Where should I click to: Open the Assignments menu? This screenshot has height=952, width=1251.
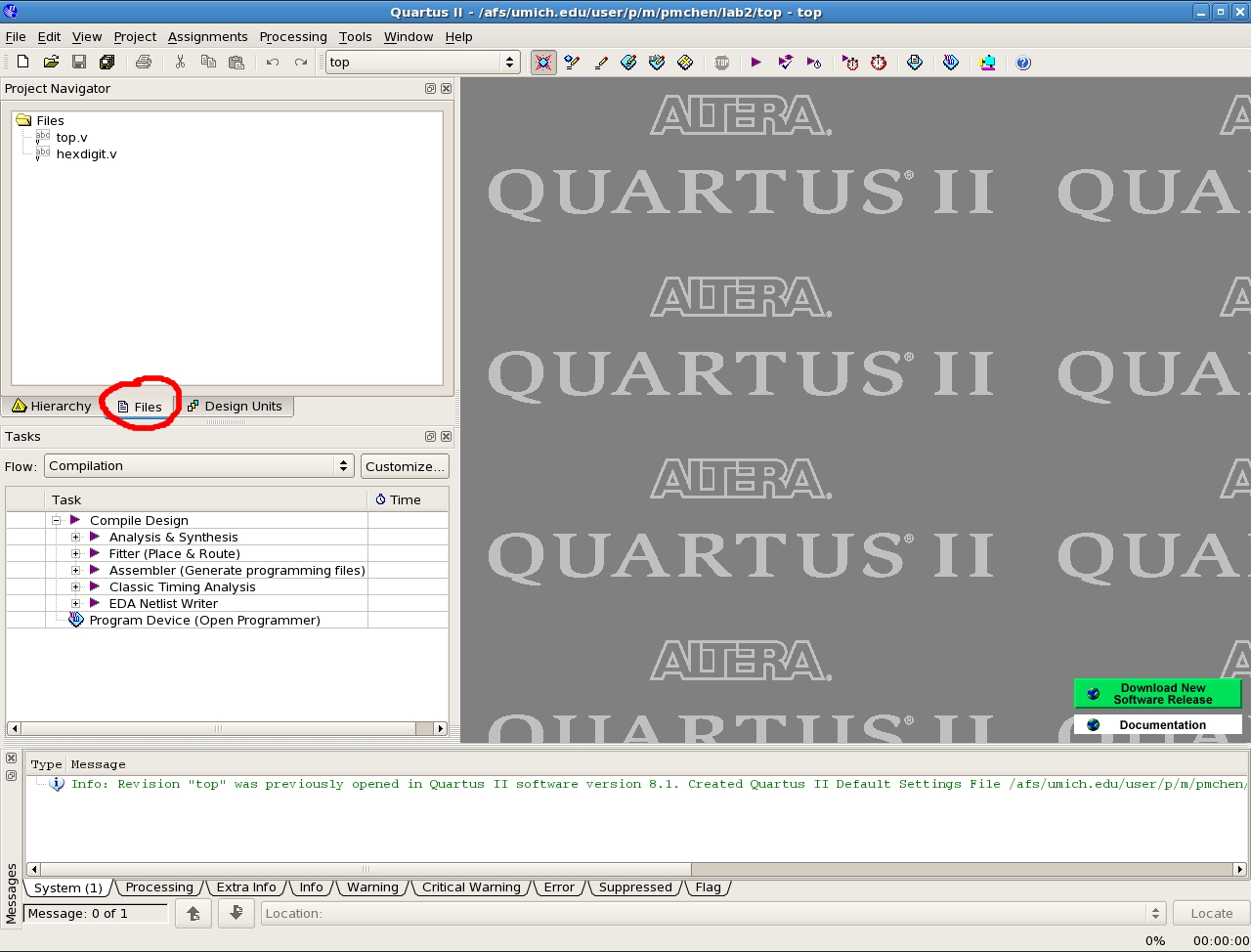coord(207,36)
